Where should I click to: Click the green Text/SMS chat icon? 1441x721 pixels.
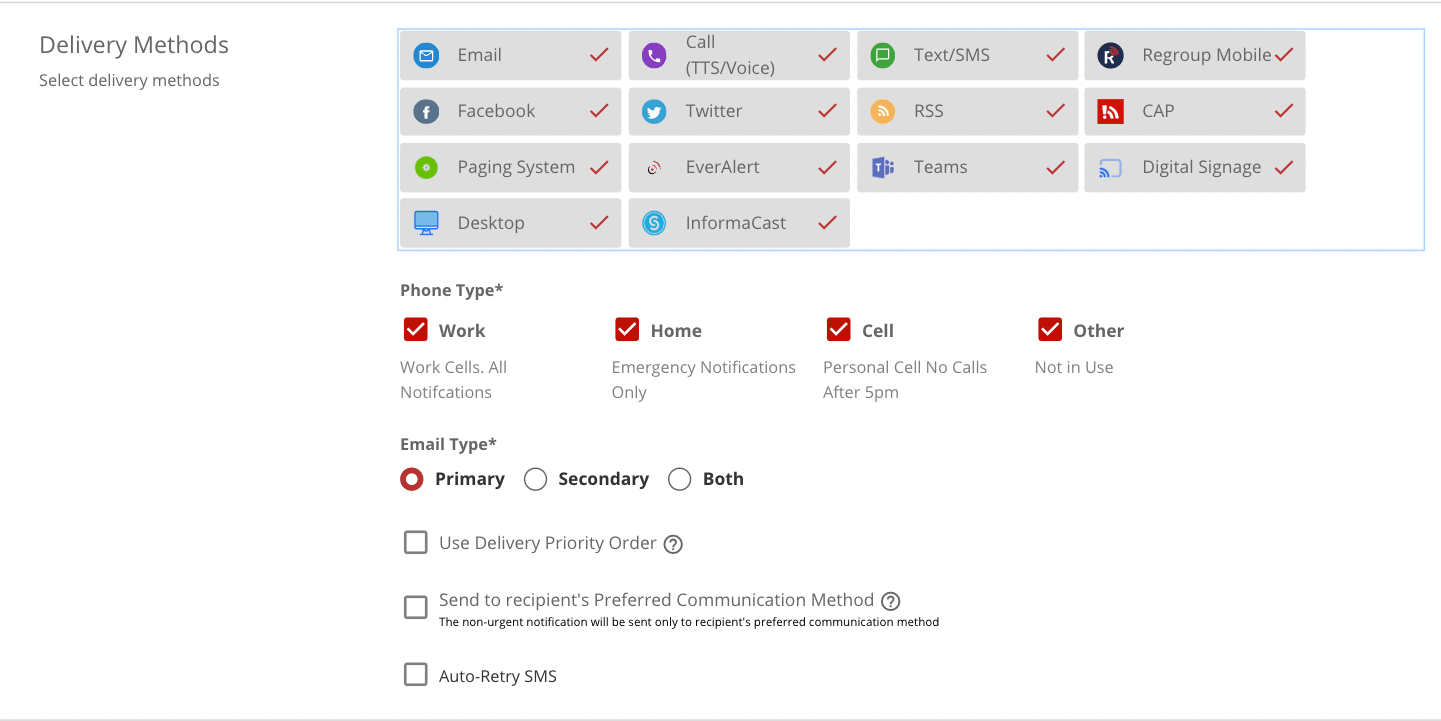tap(882, 56)
